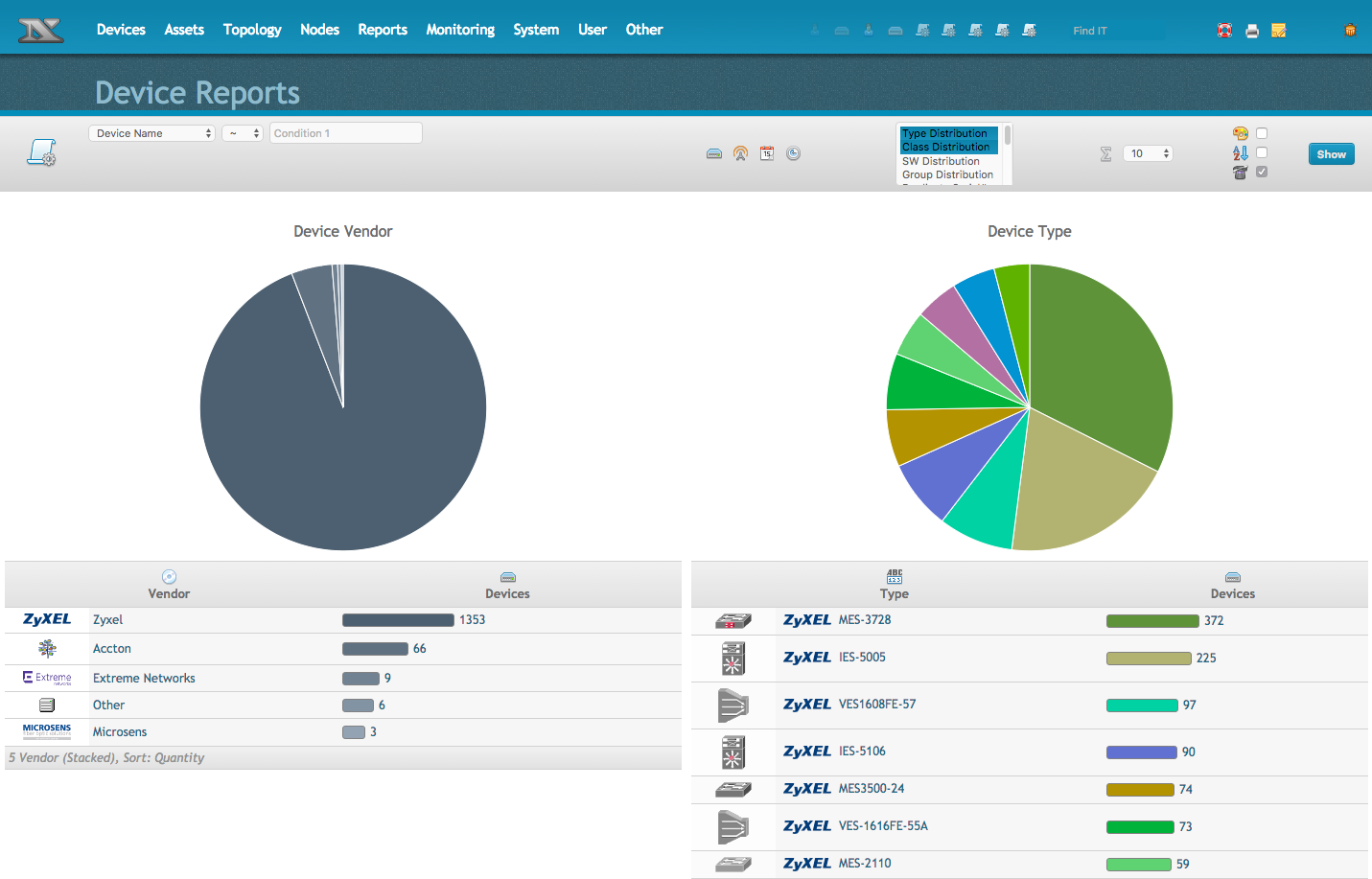The height and width of the screenshot is (879, 1372).
Task: Open the Topology menu
Action: (x=252, y=30)
